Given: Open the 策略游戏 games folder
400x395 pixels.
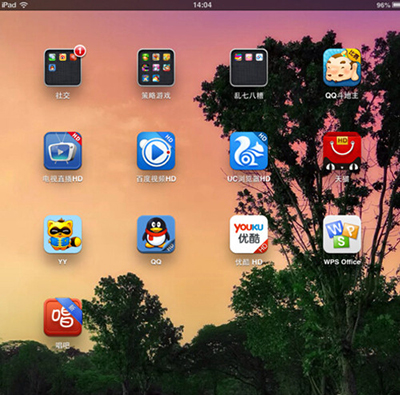Looking at the screenshot, I should coord(156,68).
